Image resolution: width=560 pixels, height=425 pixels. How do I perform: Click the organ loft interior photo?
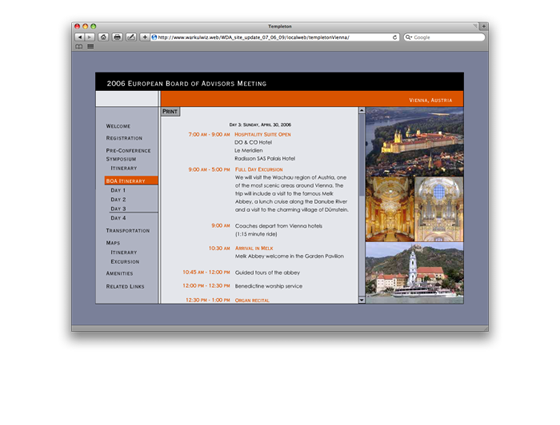pyautogui.click(x=439, y=209)
